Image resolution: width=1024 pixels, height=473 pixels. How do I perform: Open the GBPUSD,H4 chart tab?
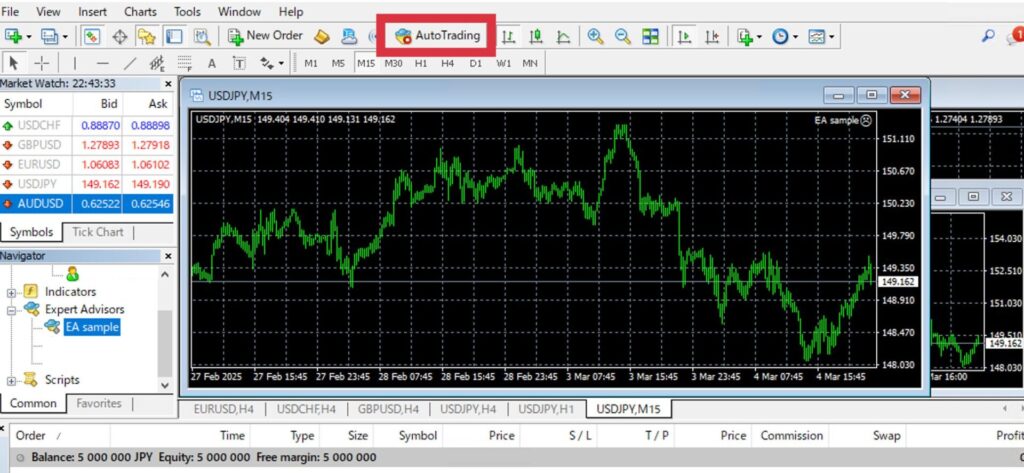pyautogui.click(x=388, y=410)
